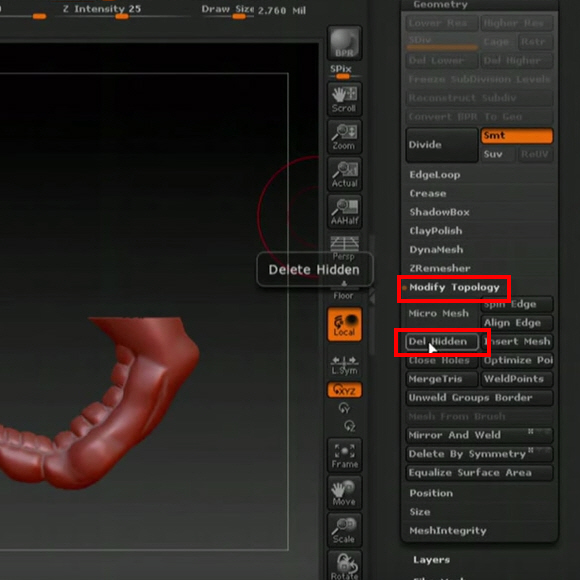Click Convert BPR To Geo button
Screen dimensions: 580x580
pos(479,117)
